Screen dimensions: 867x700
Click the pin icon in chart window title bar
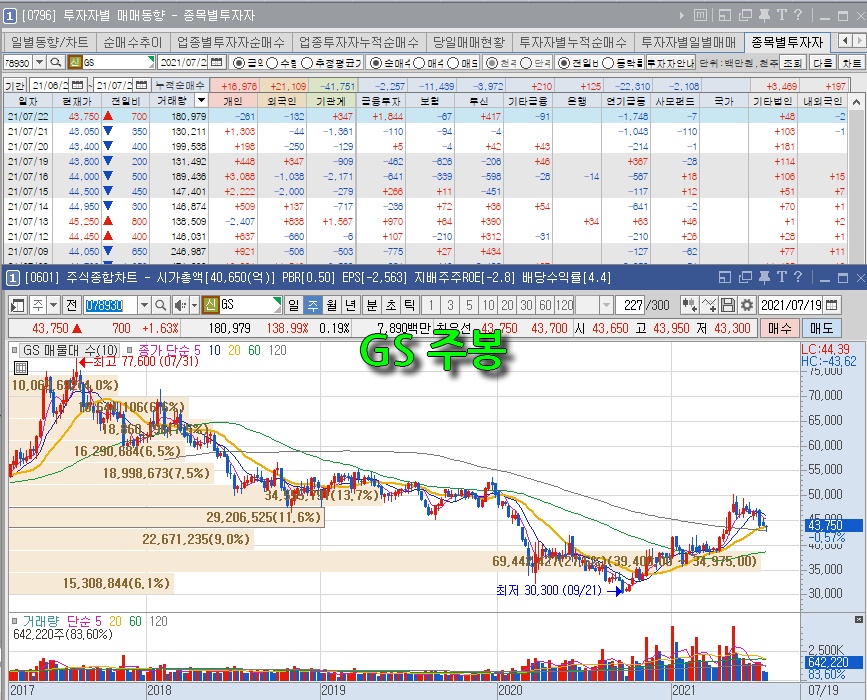click(x=765, y=278)
